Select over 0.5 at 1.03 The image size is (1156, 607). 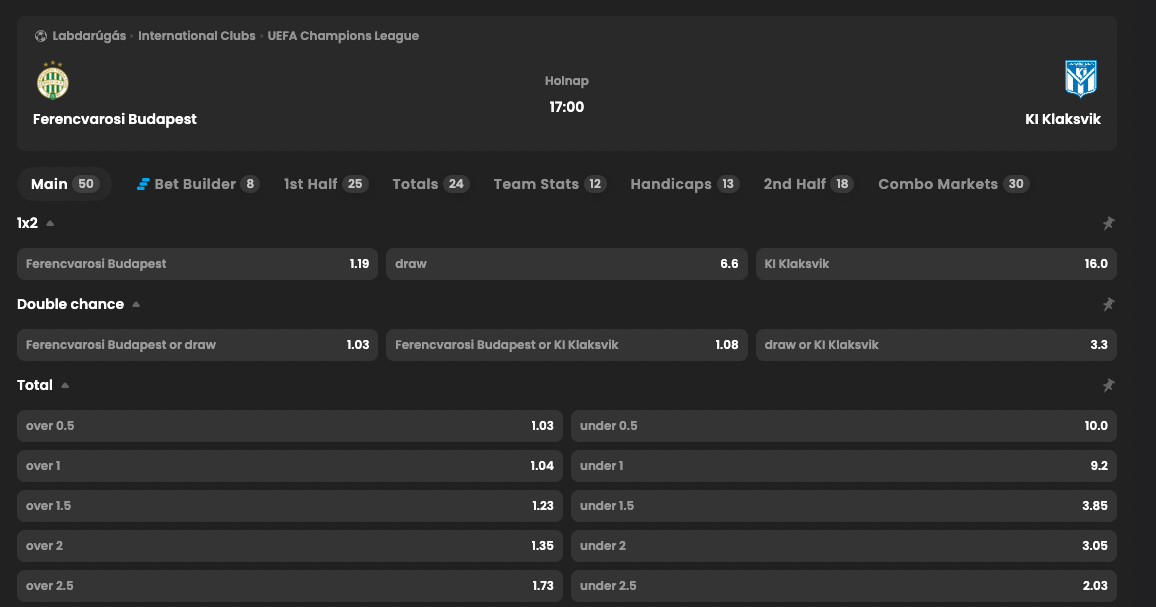290,426
